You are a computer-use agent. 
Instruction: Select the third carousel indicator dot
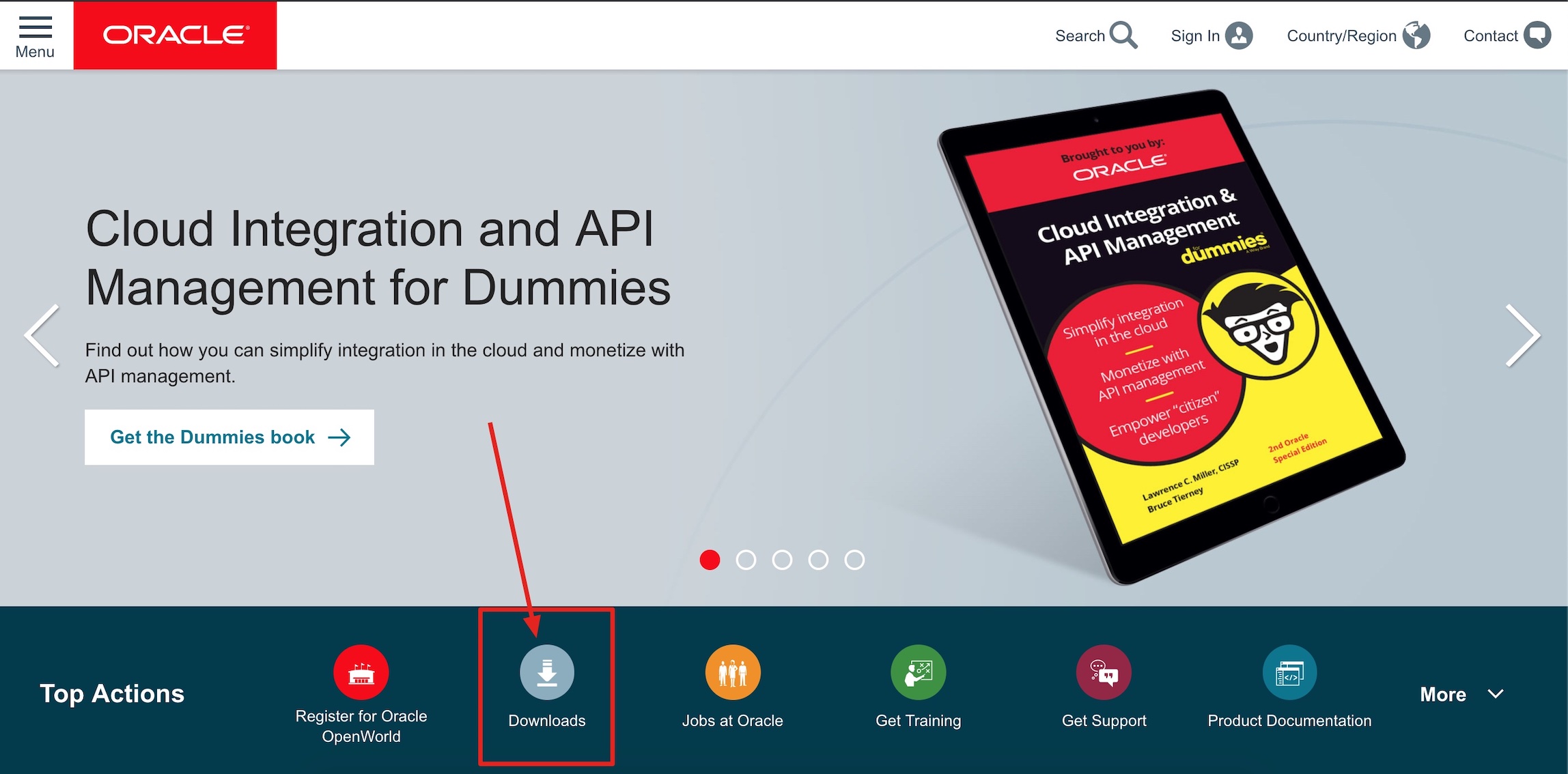point(783,559)
